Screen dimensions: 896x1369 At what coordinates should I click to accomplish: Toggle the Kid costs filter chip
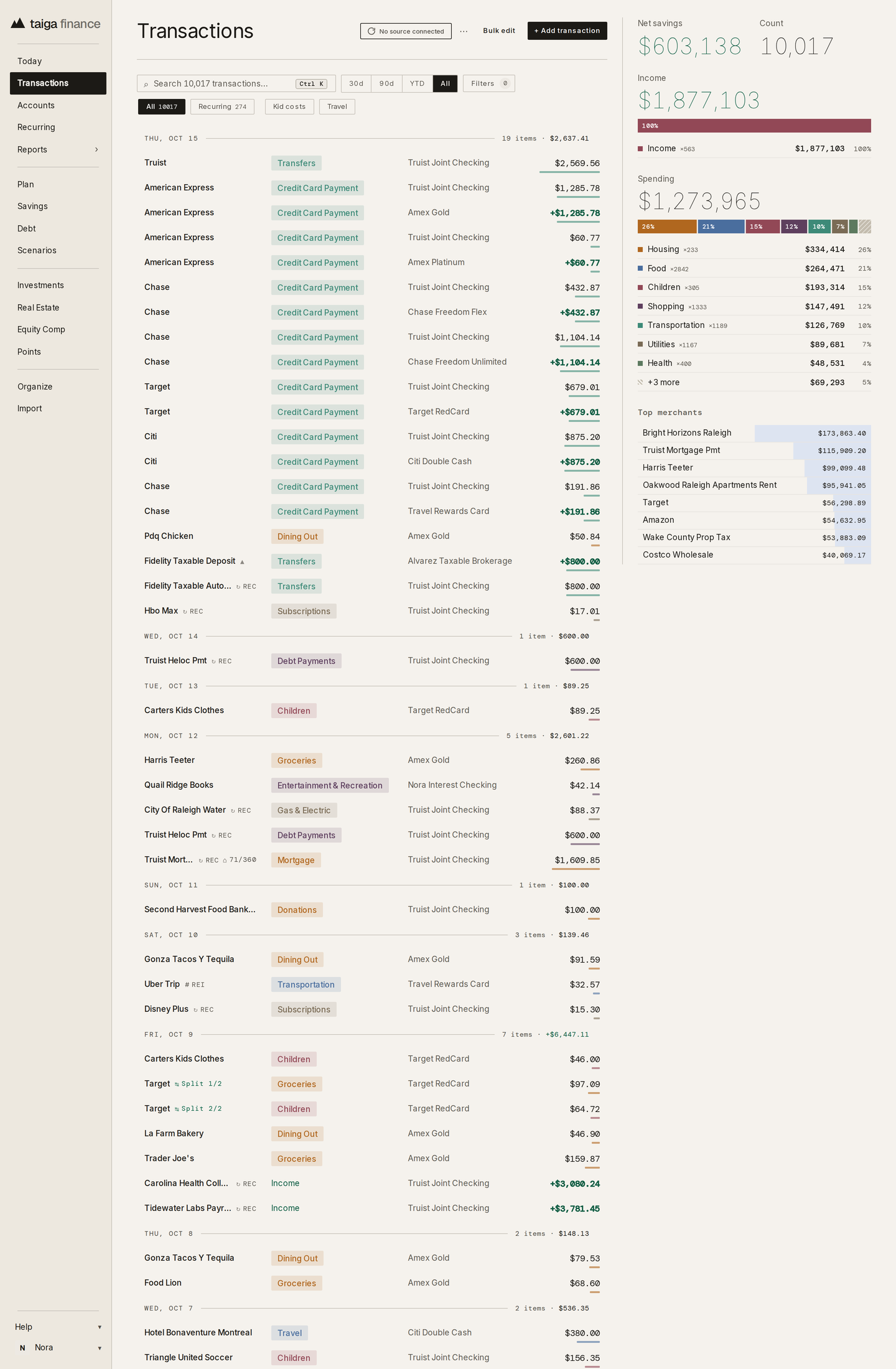point(289,107)
